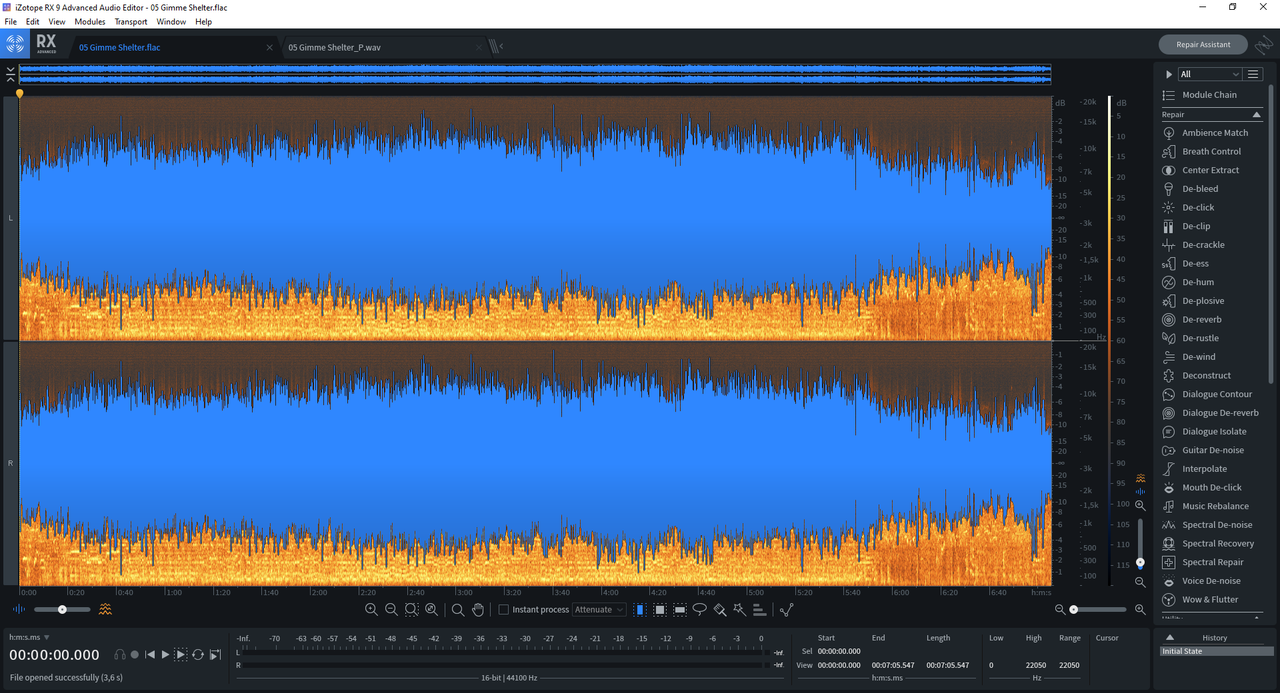Expand the tab overflow arrows
This screenshot has height=693, width=1280.
point(496,46)
